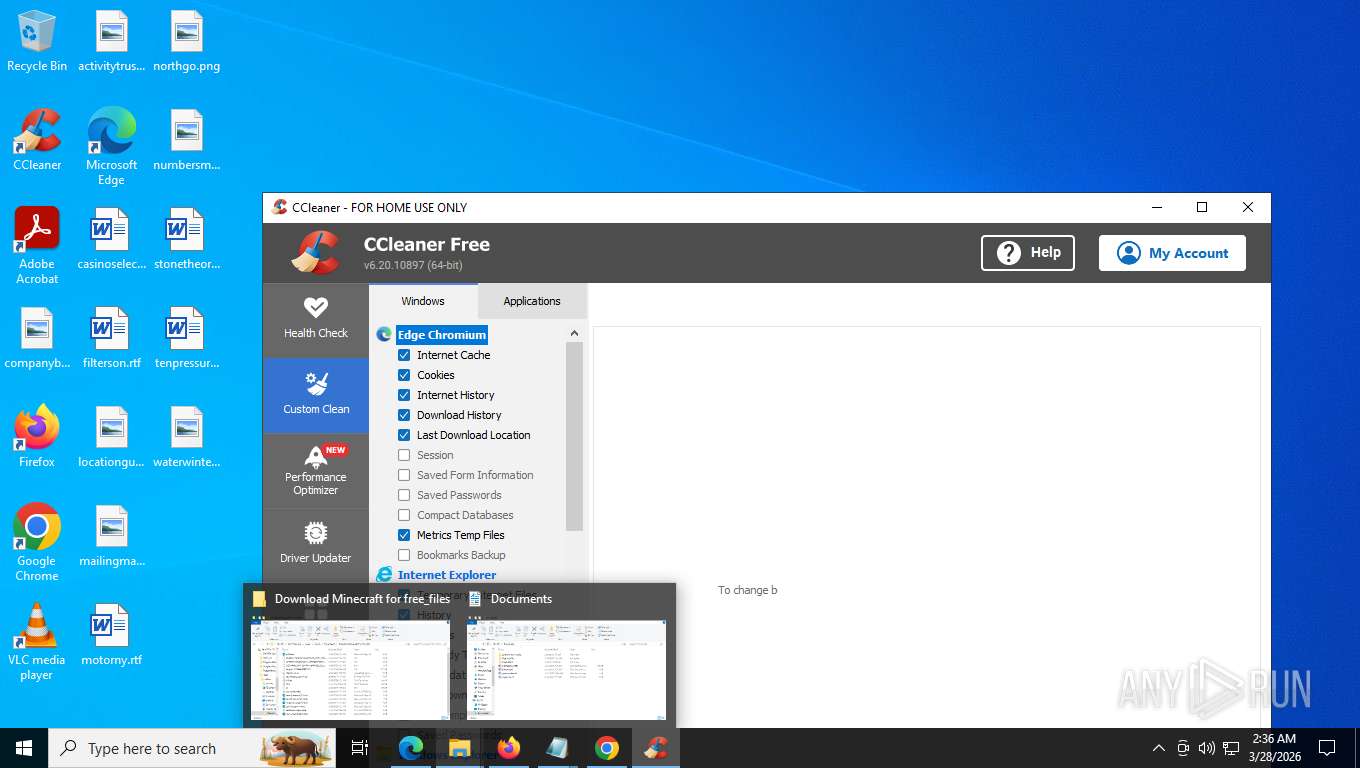Image resolution: width=1360 pixels, height=768 pixels.
Task: Open Recycle Bin on the desktop
Action: pyautogui.click(x=37, y=42)
